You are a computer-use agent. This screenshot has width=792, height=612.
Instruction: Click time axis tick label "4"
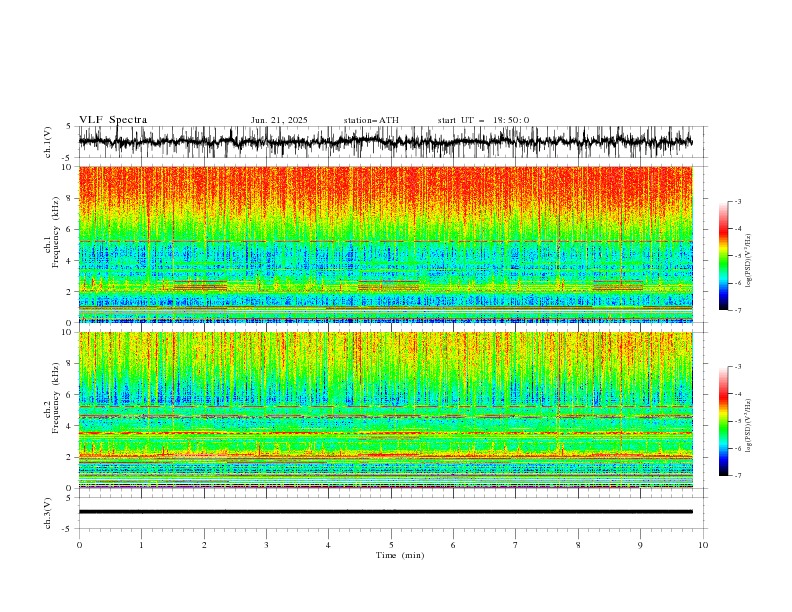point(328,545)
